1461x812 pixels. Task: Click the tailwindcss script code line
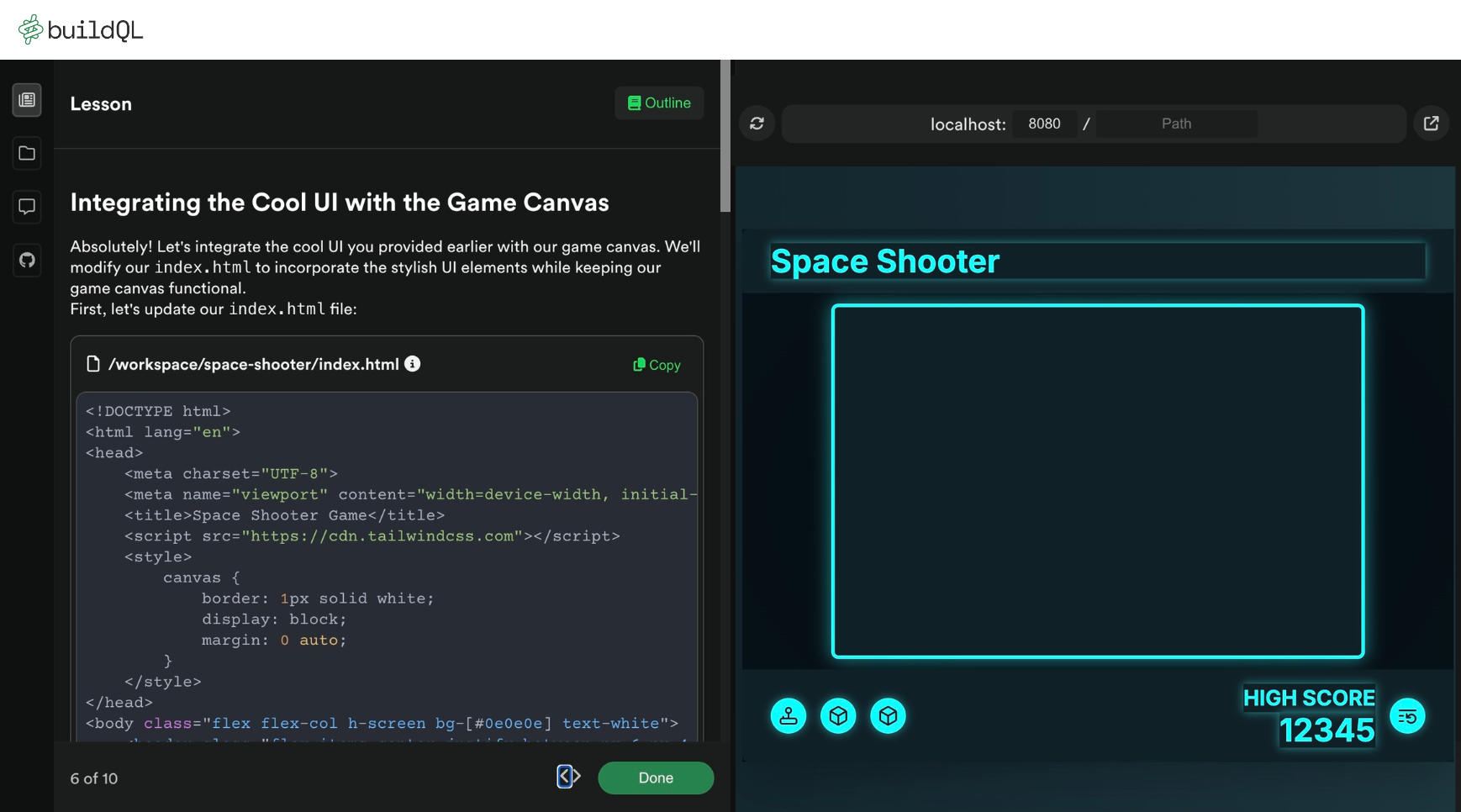pyautogui.click(x=372, y=536)
